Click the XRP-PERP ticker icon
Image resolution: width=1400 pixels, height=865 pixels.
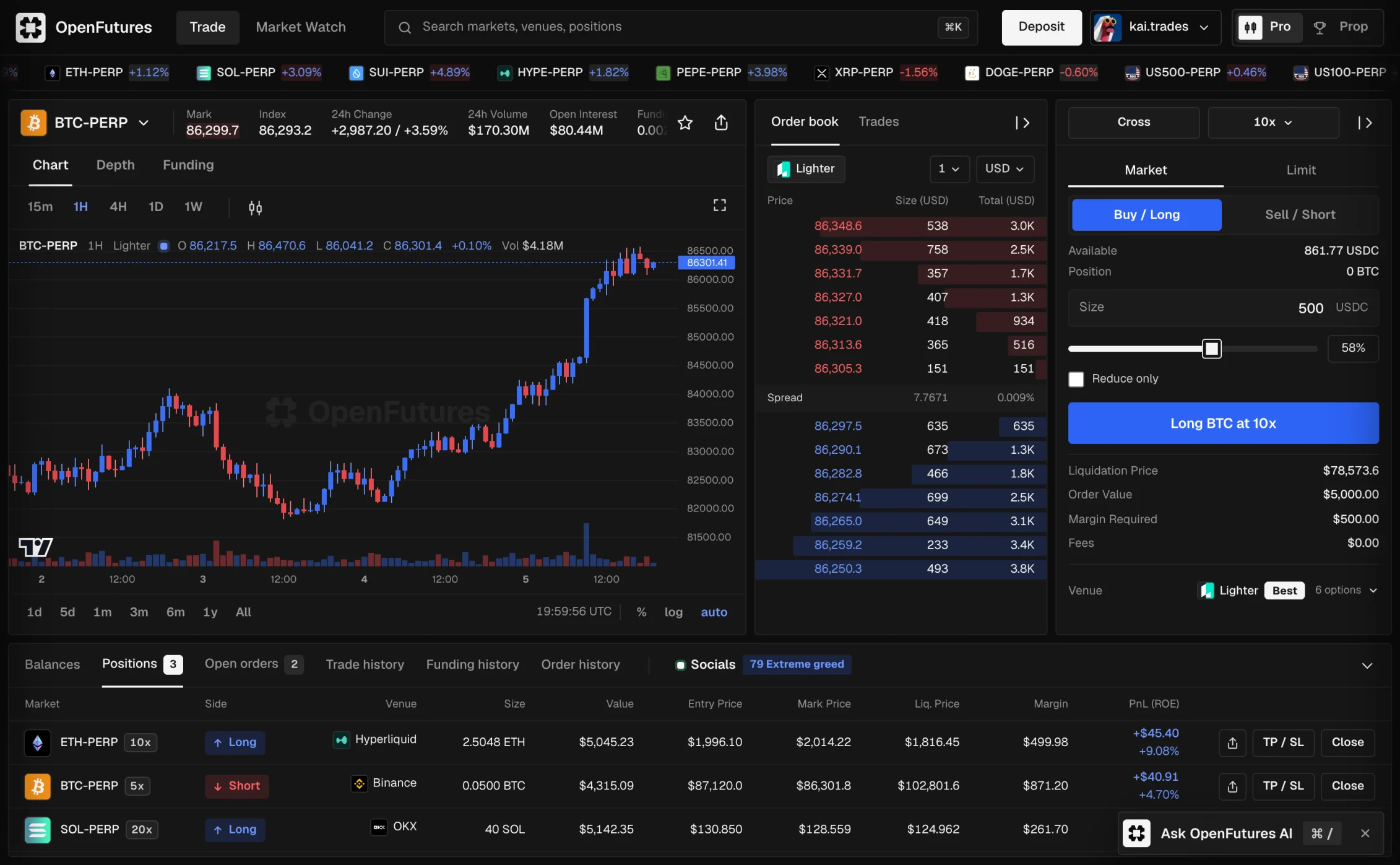point(821,73)
